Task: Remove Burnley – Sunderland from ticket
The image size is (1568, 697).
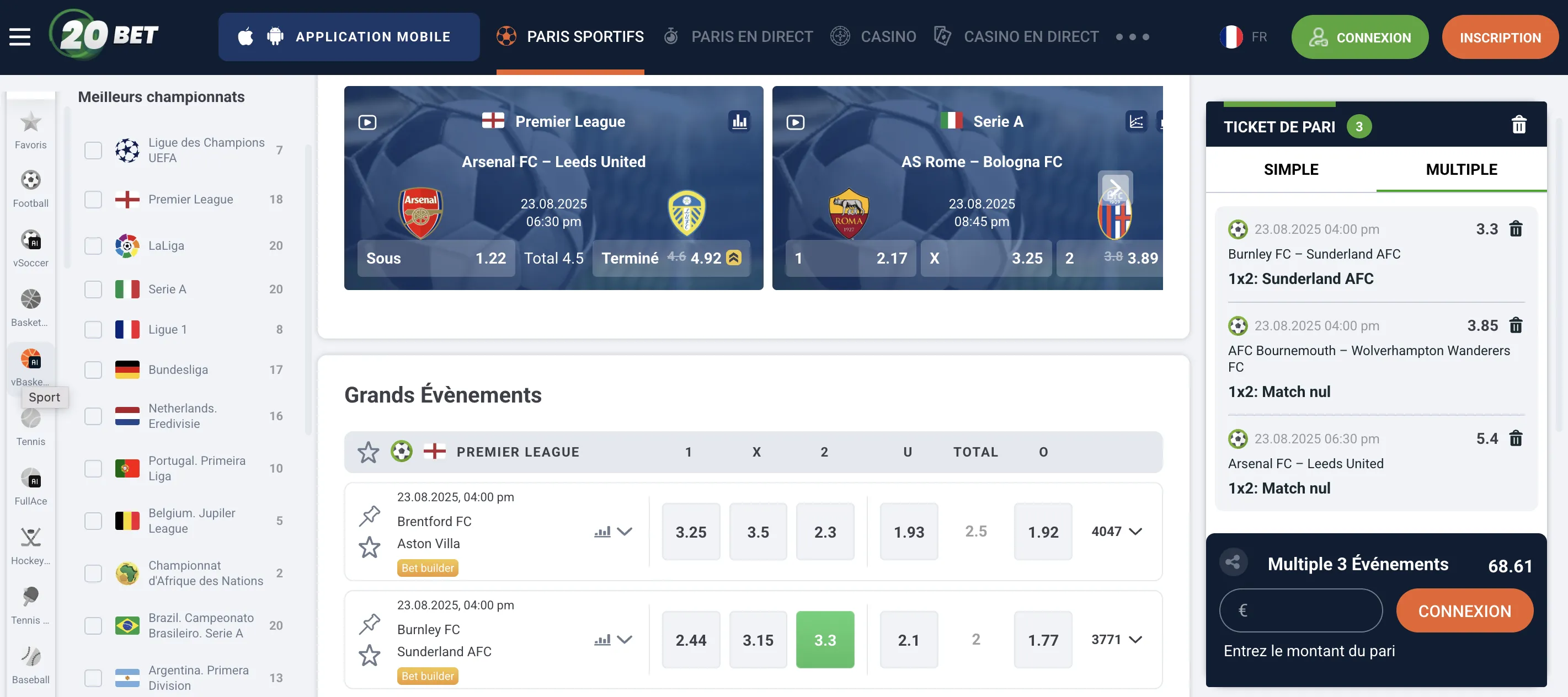Action: [1516, 229]
